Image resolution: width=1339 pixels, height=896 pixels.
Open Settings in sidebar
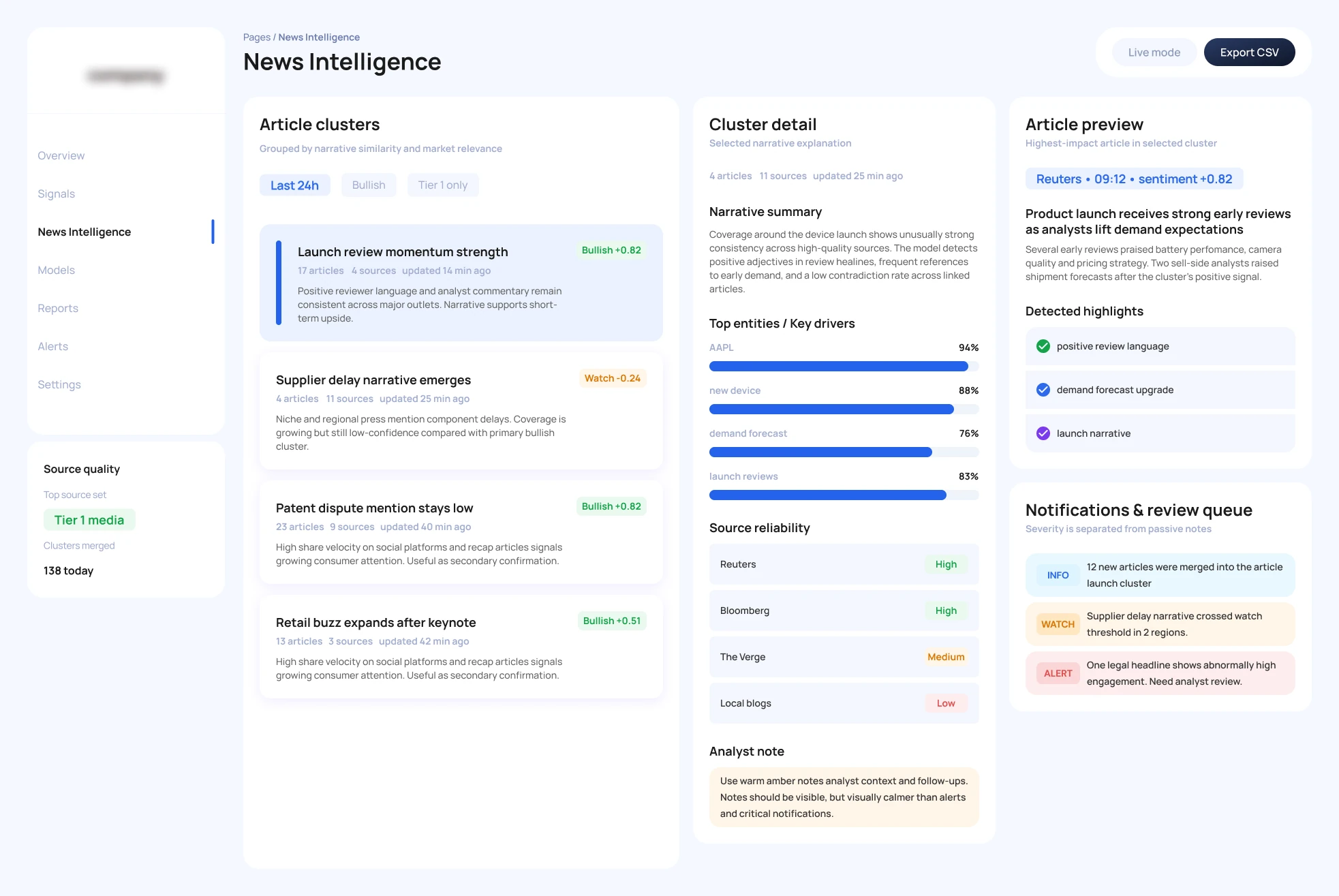pos(59,384)
